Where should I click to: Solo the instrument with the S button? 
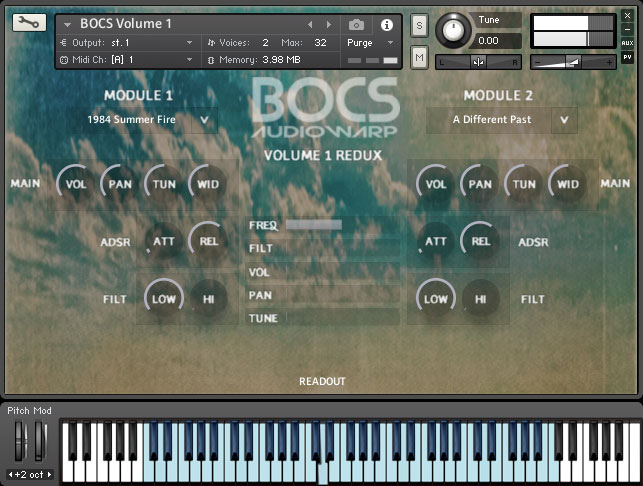tap(419, 25)
